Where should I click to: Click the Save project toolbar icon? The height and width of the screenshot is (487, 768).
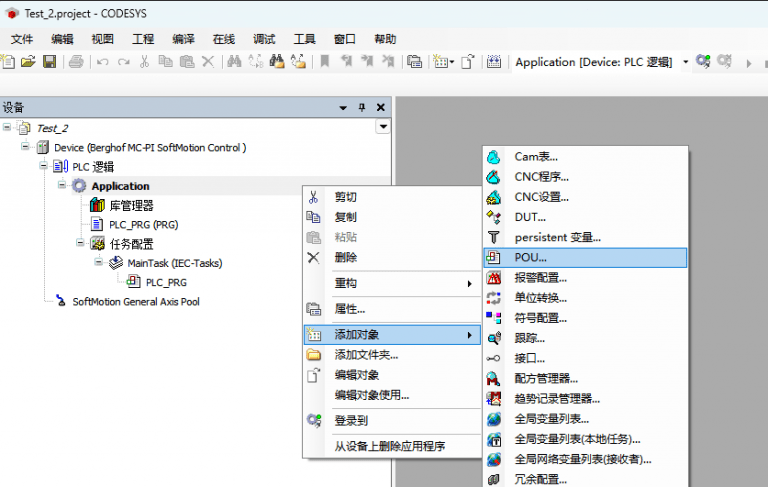[x=48, y=62]
